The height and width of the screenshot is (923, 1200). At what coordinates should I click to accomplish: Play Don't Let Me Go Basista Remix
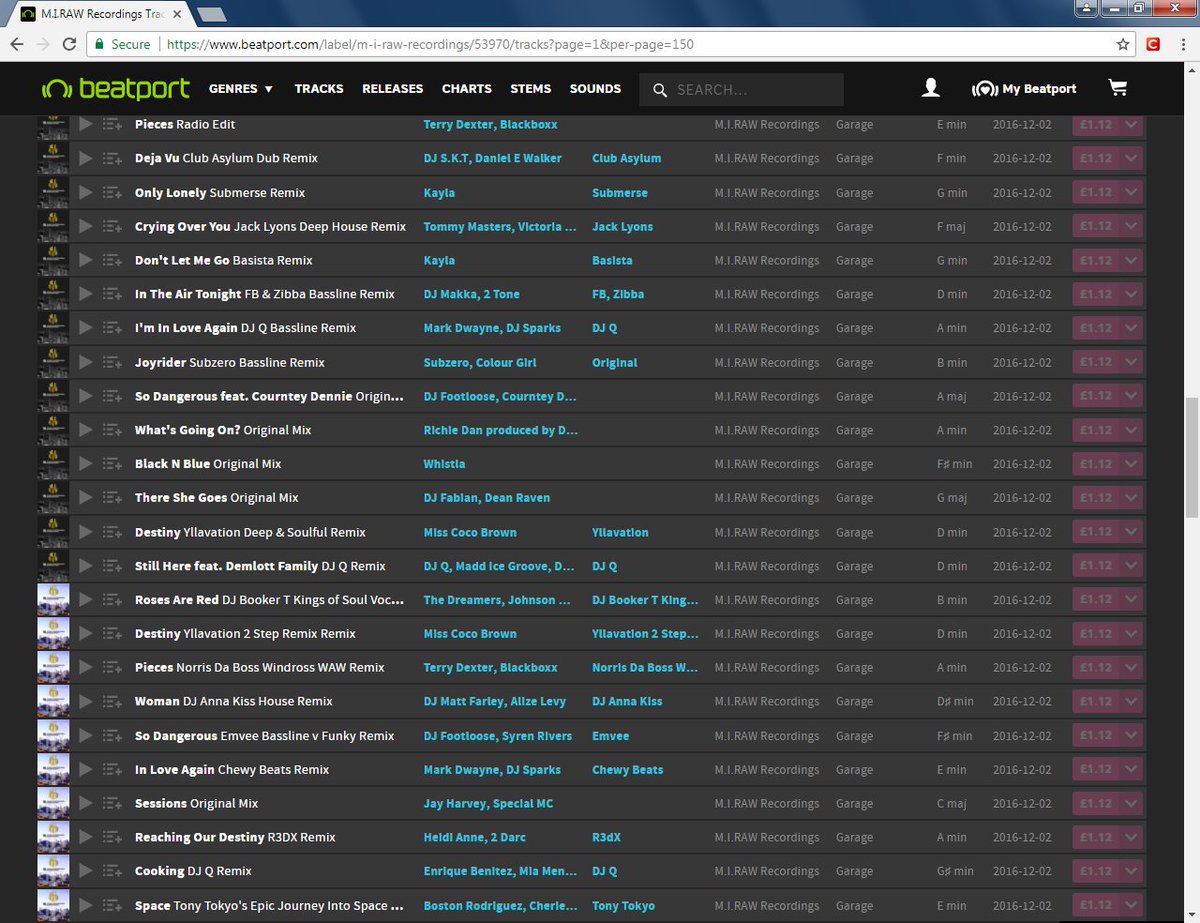pos(85,260)
